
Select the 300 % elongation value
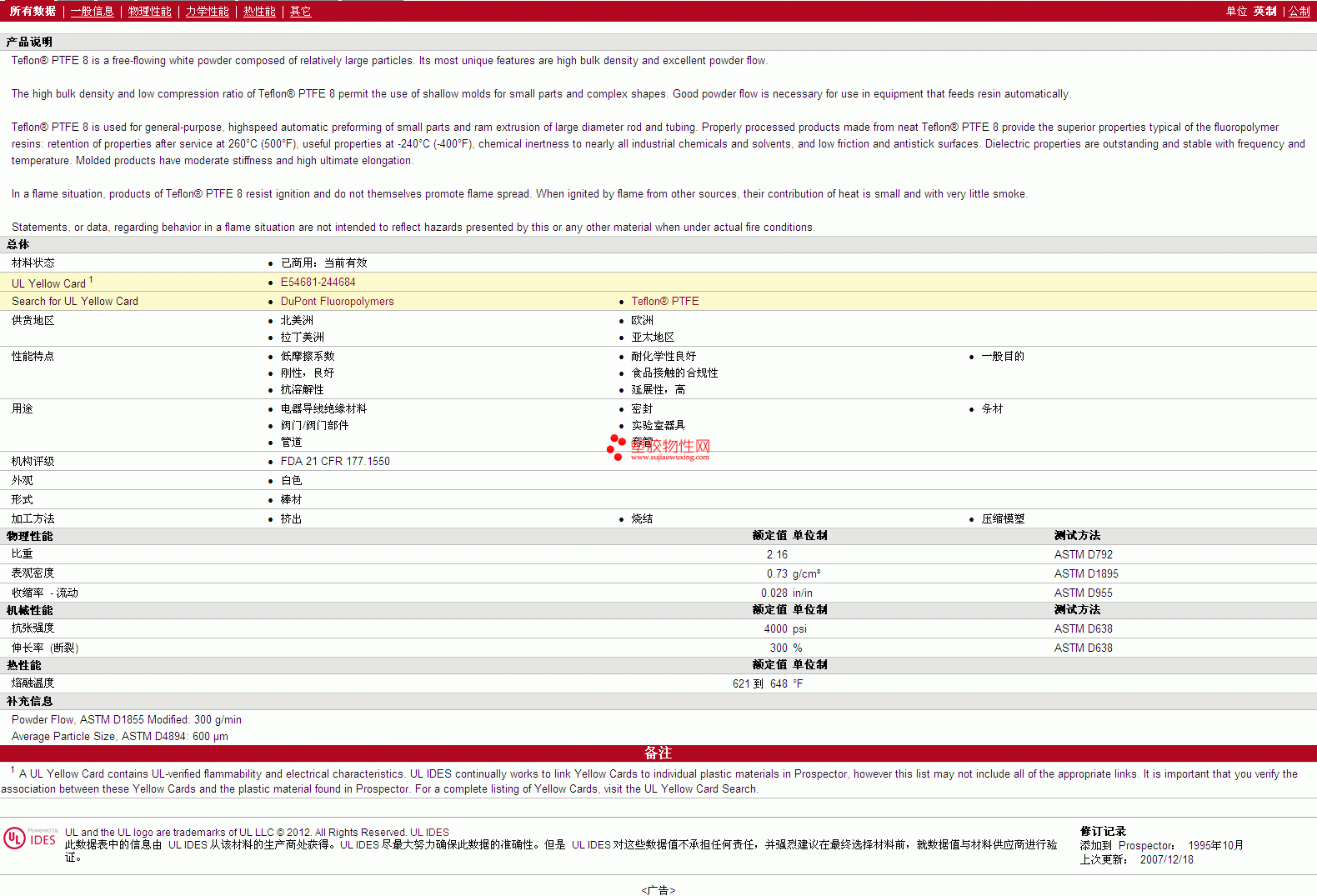(786, 648)
